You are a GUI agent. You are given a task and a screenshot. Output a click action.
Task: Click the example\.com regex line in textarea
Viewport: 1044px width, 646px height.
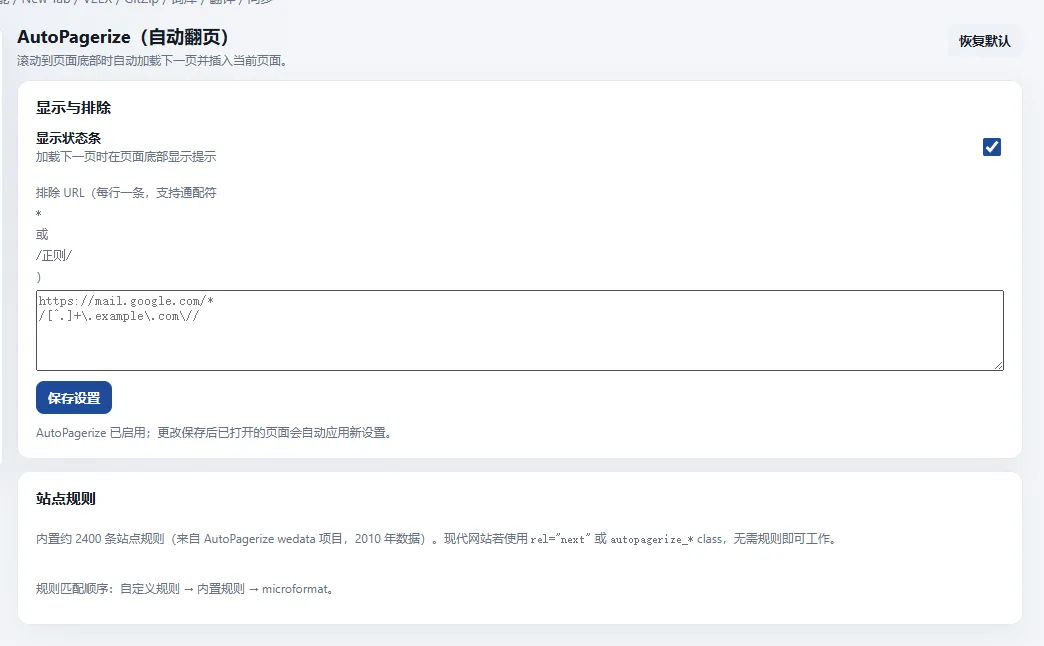[119, 316]
